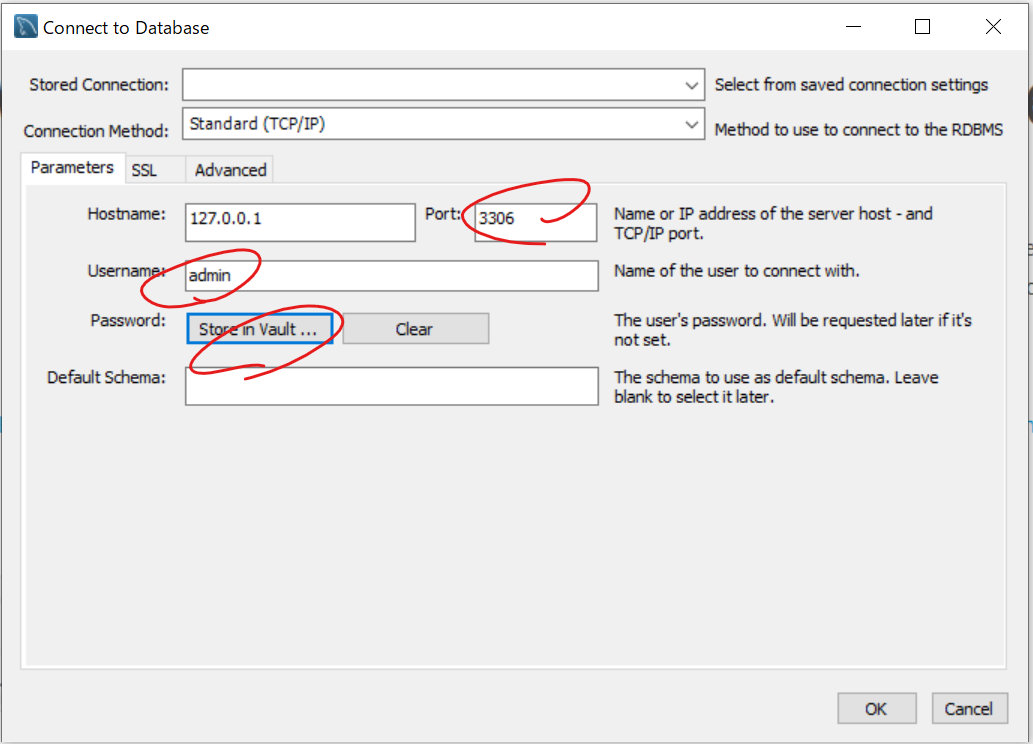Click the 'The schema to use as default schema' description

776,387
